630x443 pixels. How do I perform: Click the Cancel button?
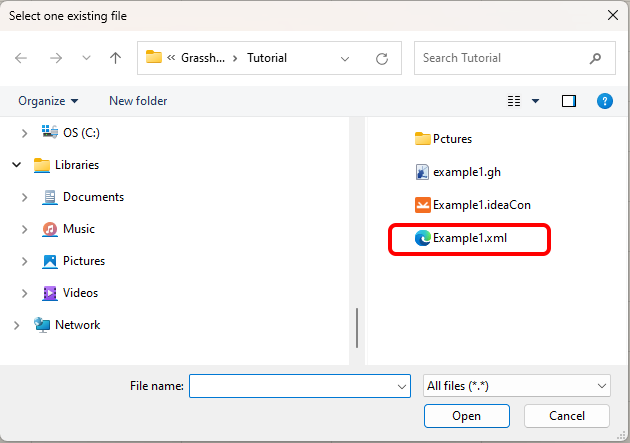click(x=566, y=416)
